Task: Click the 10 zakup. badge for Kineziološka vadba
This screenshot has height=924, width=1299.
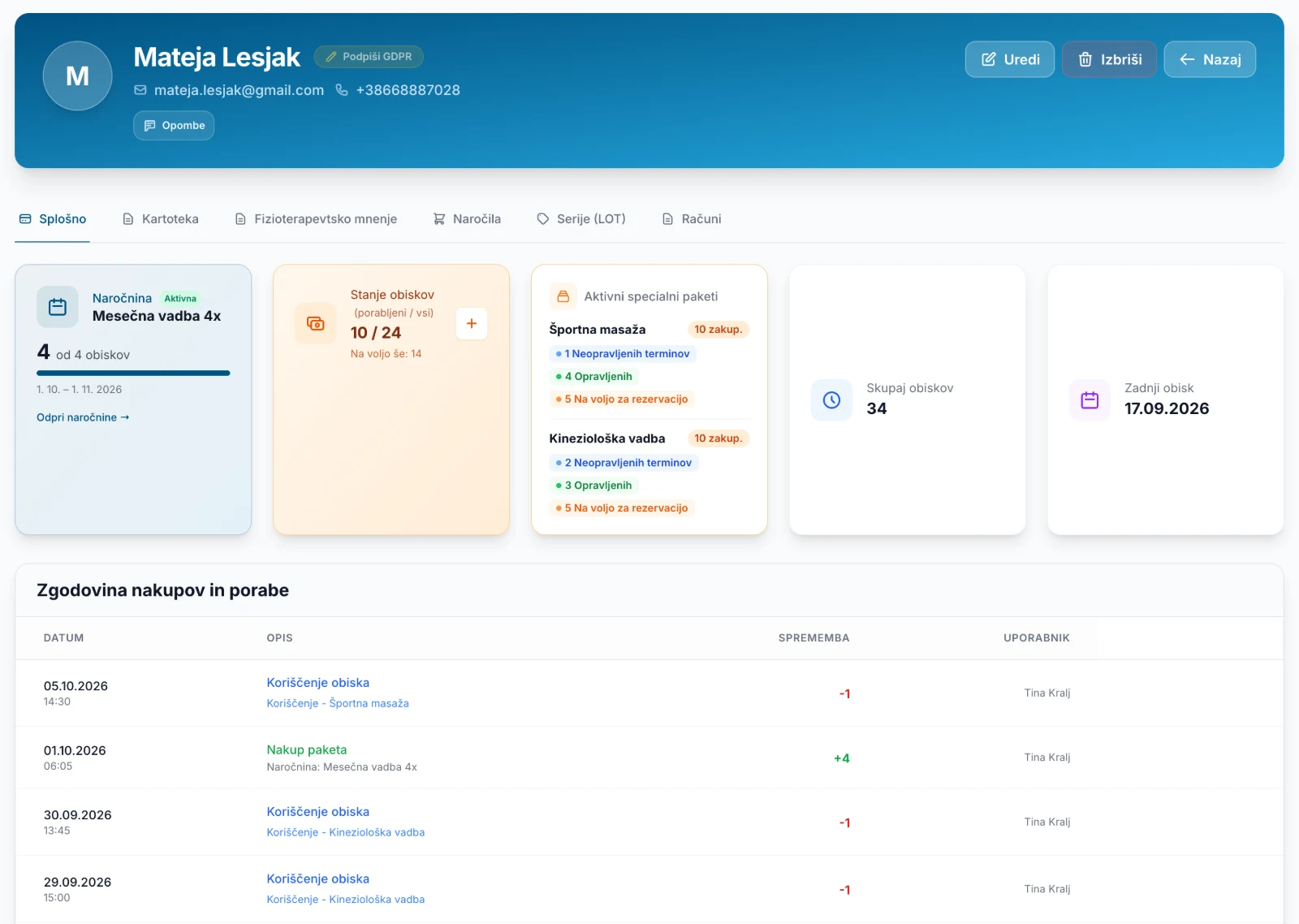Action: coord(719,438)
